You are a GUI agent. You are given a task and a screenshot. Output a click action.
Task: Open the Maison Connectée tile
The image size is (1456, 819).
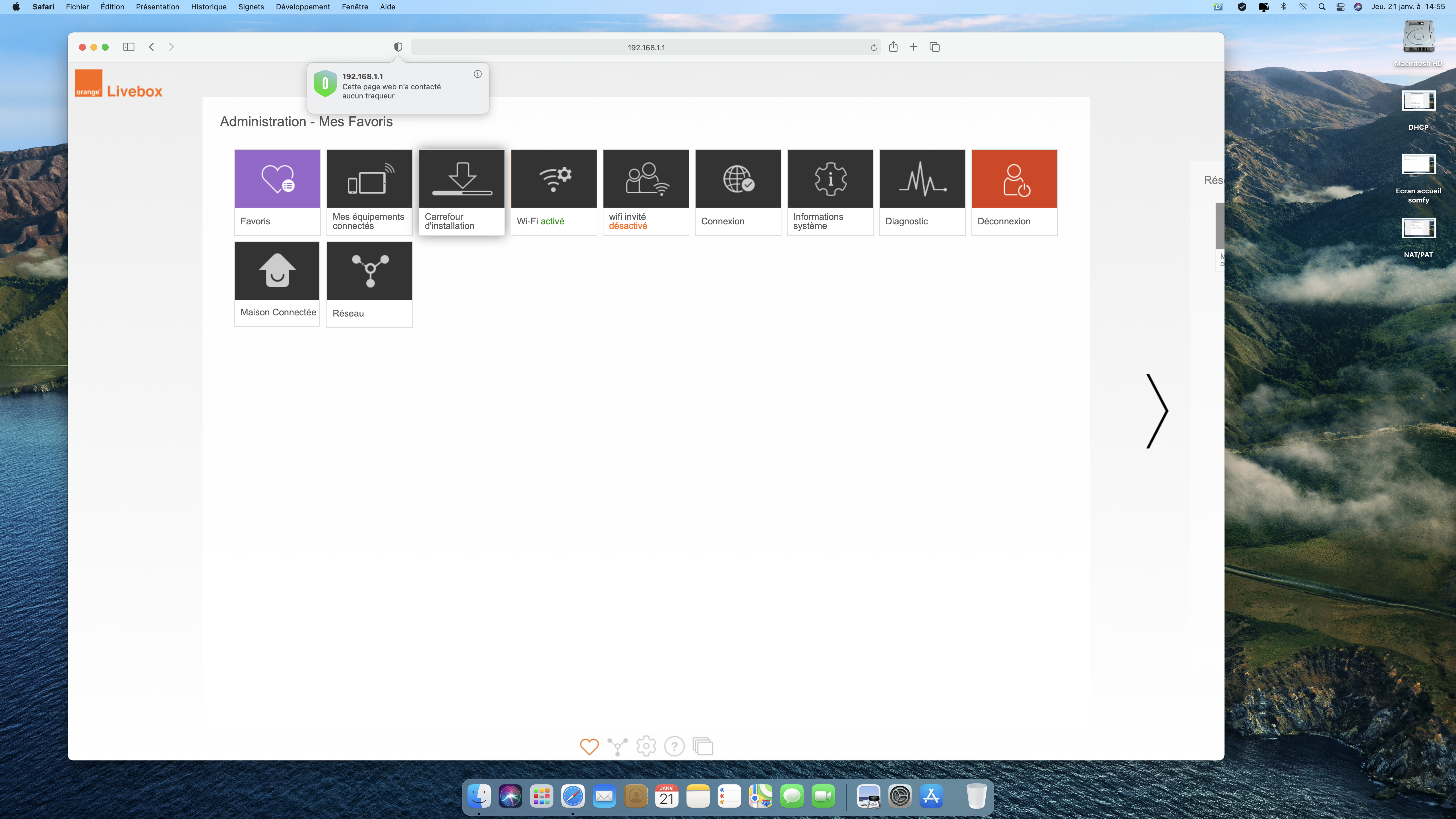277,284
